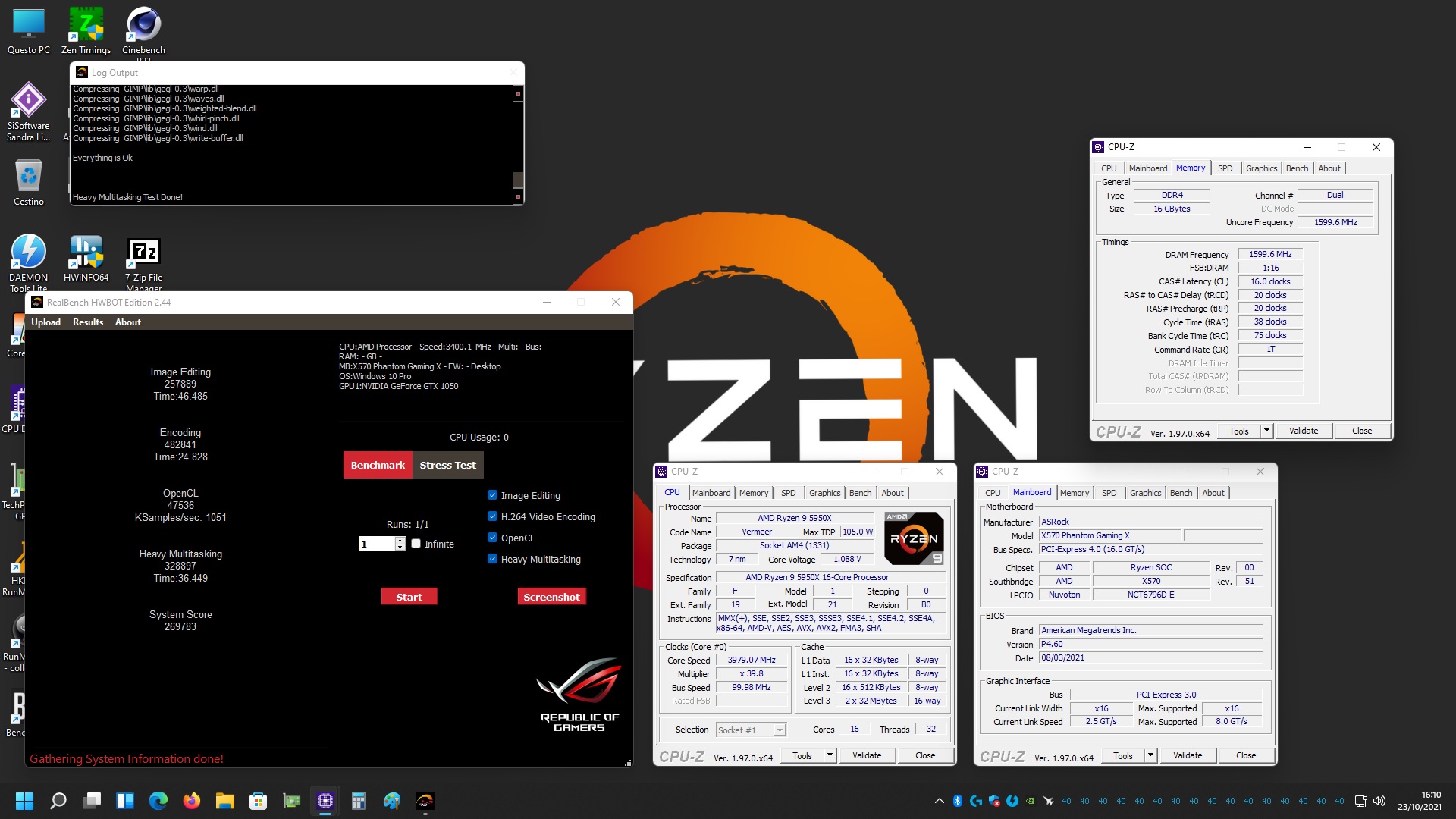Viewport: 1456px width, 819px height.
Task: Click the Bluetooth tray icon
Action: (958, 801)
